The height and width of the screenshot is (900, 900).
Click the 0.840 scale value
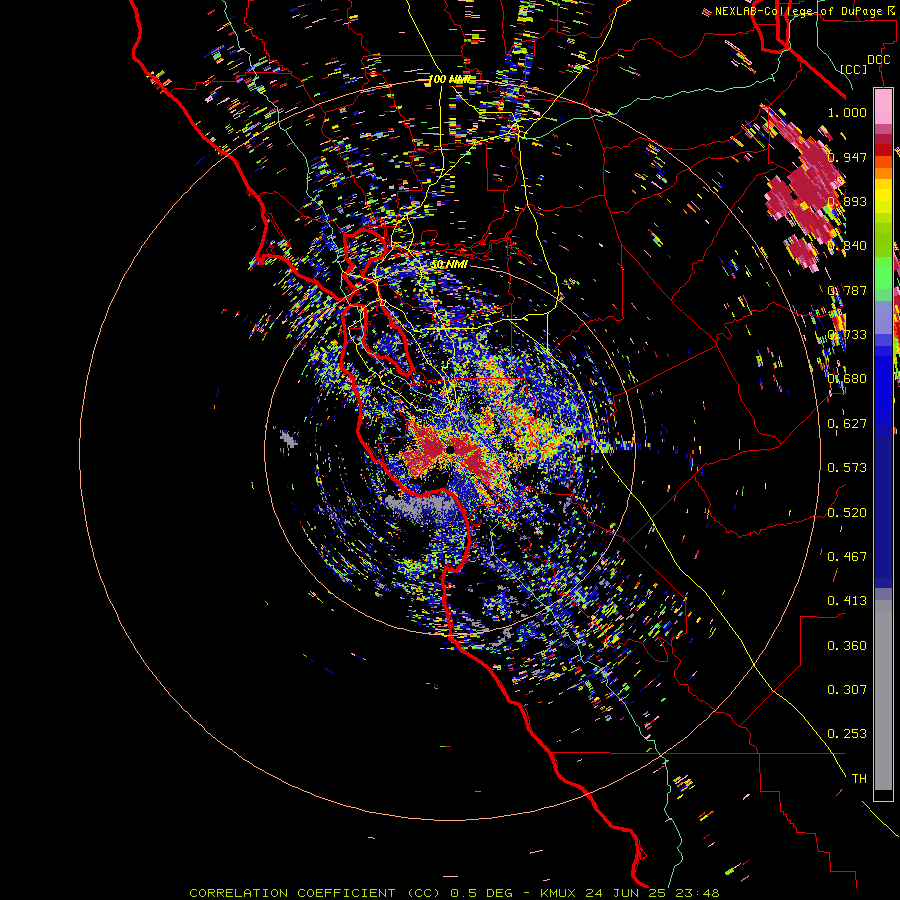click(847, 246)
